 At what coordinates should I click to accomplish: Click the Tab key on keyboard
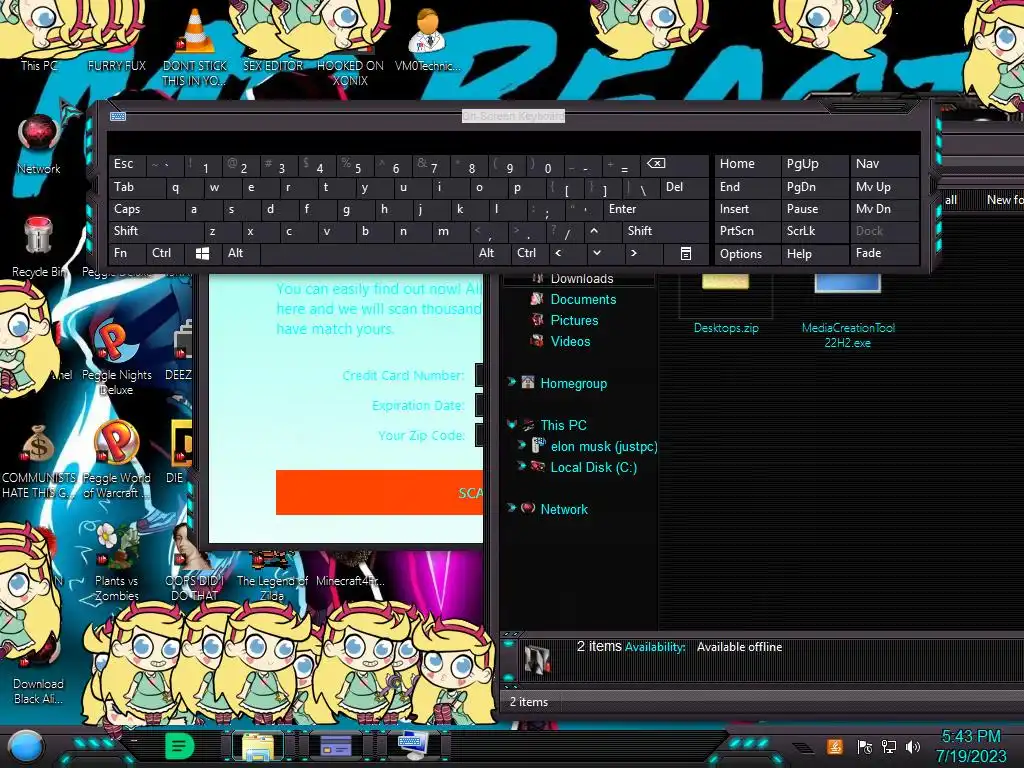tap(136, 187)
